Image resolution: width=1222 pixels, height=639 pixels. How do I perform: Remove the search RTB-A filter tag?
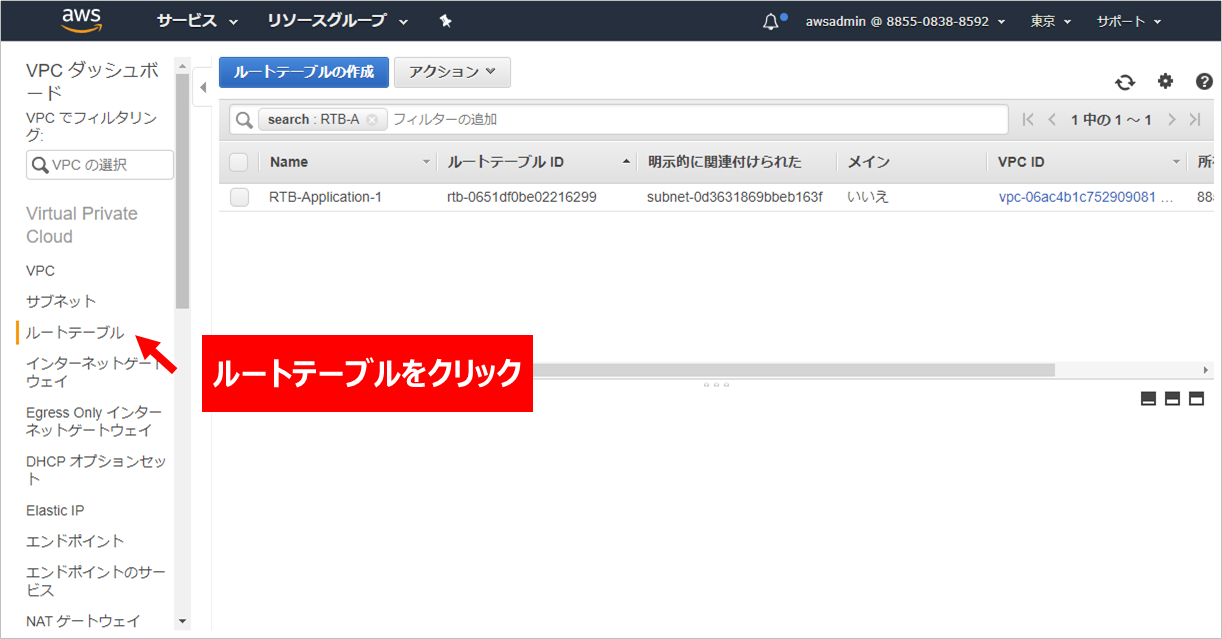click(372, 120)
